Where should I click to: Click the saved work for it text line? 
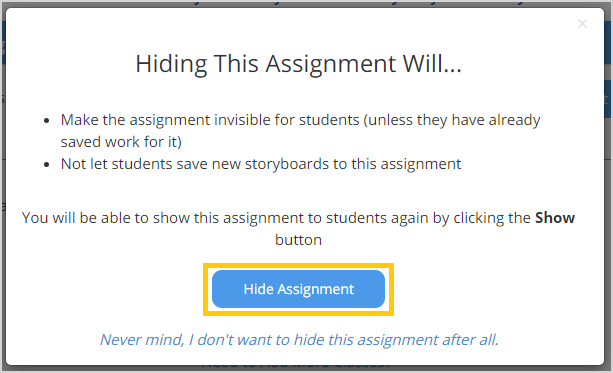coord(121,142)
